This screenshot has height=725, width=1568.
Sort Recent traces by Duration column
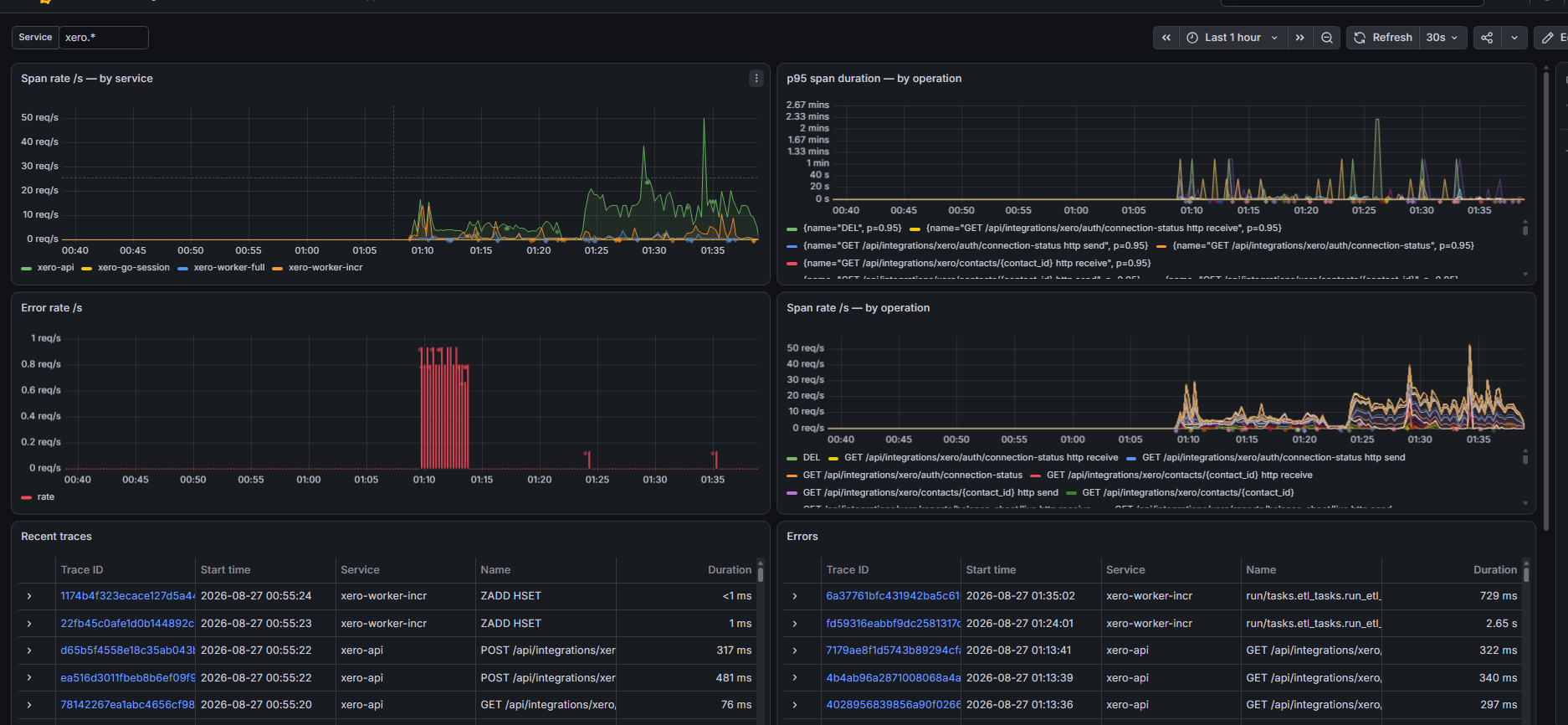[x=730, y=570]
